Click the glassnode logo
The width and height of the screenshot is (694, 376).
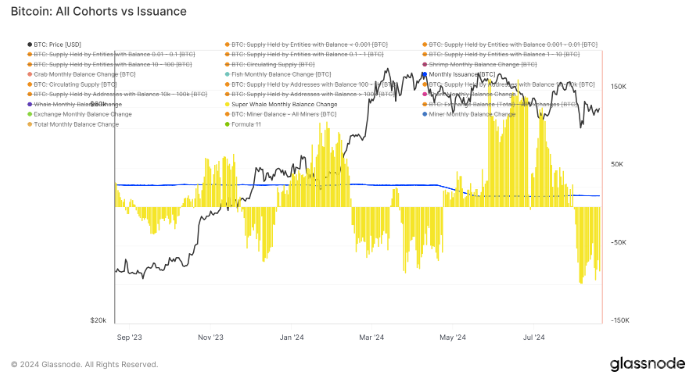coord(647,364)
